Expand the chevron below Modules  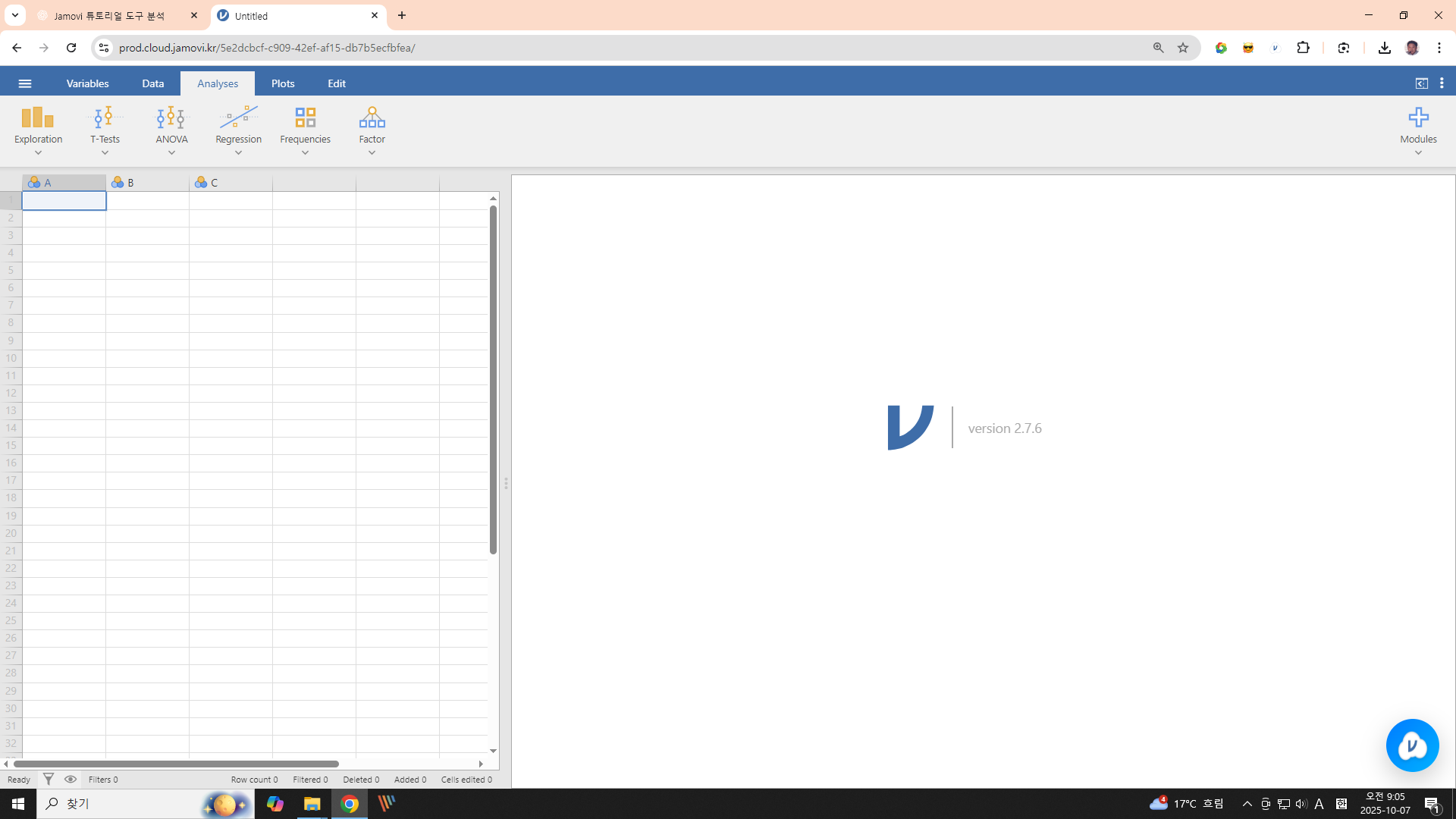pyautogui.click(x=1418, y=153)
